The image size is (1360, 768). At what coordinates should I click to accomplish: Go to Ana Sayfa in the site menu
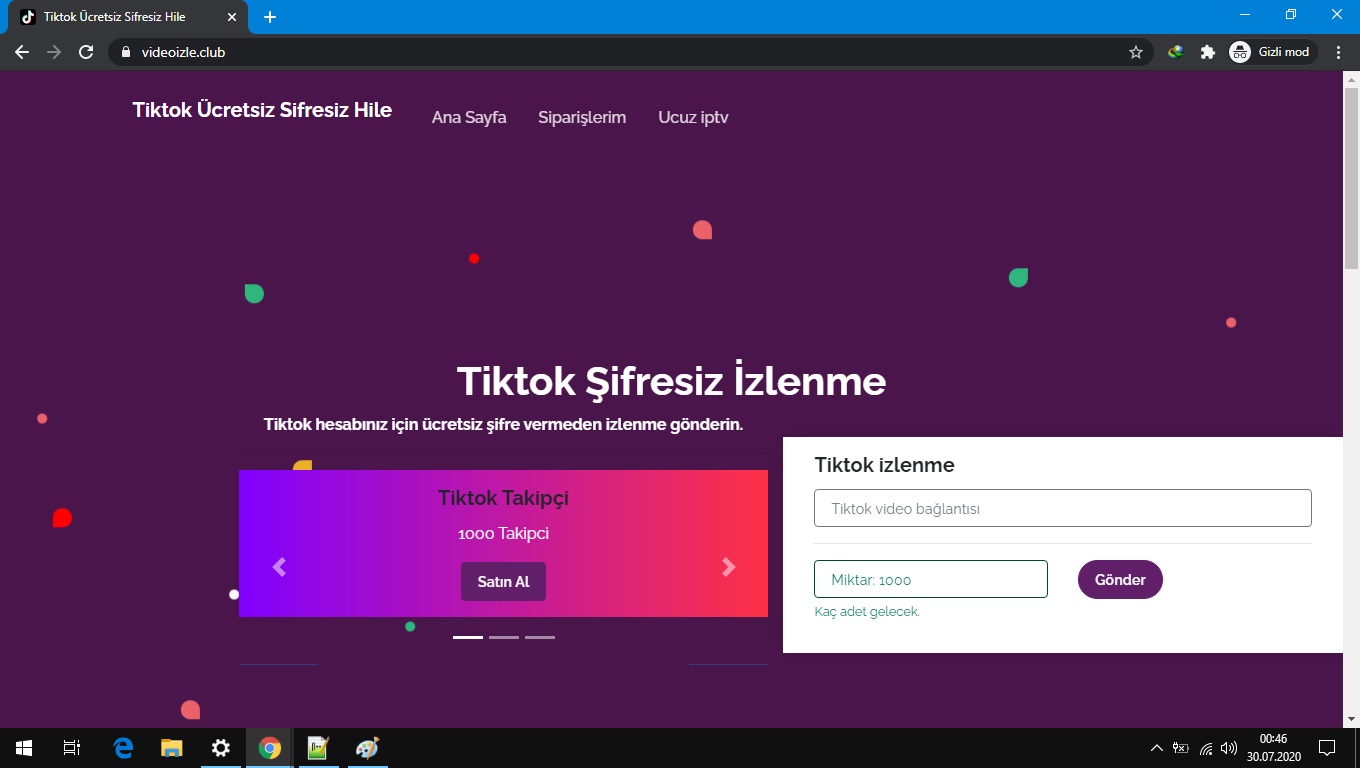pyautogui.click(x=469, y=117)
